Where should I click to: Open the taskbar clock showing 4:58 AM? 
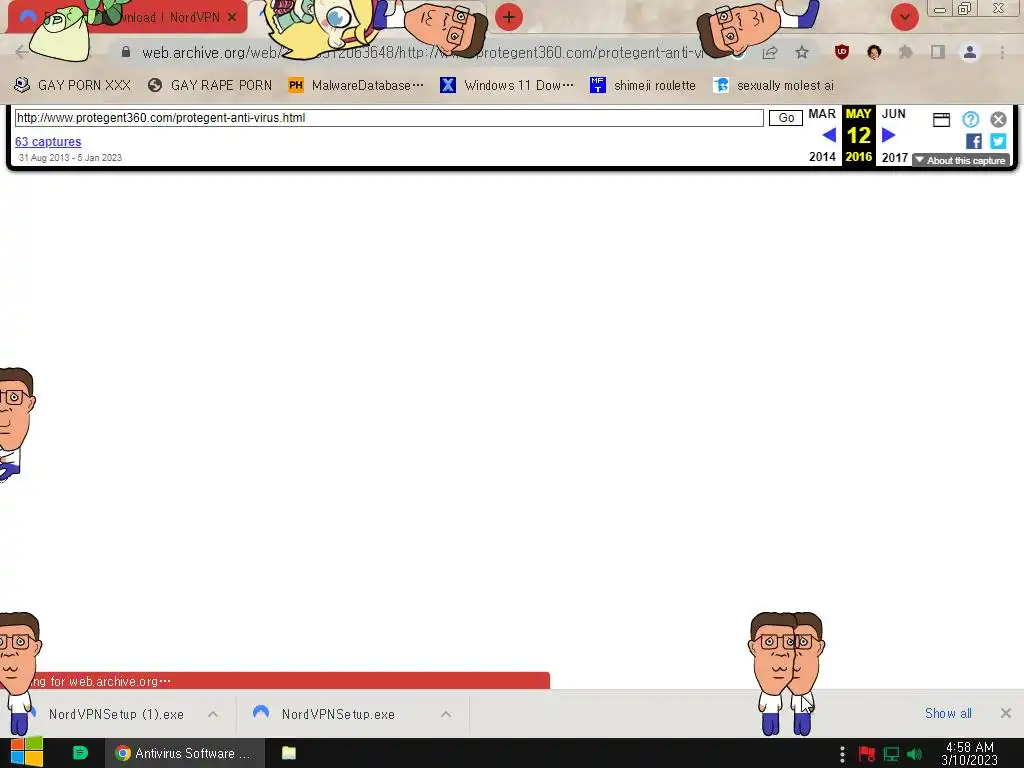tap(970, 754)
